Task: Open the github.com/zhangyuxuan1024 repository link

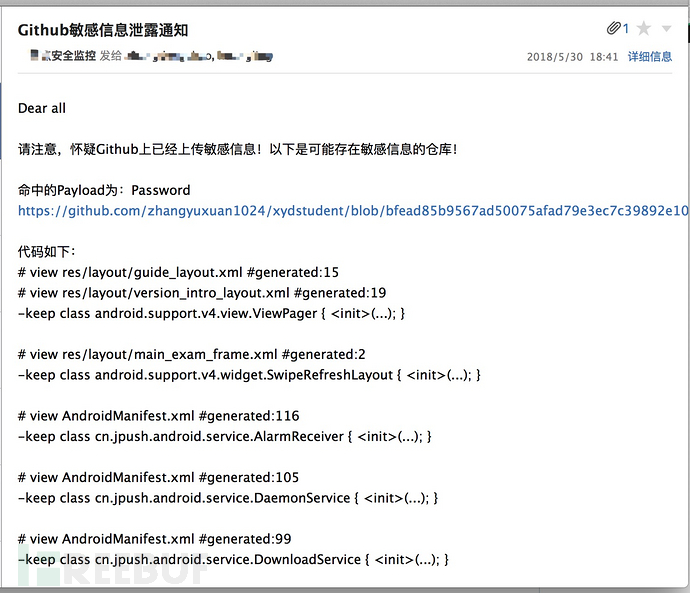Action: click(353, 211)
